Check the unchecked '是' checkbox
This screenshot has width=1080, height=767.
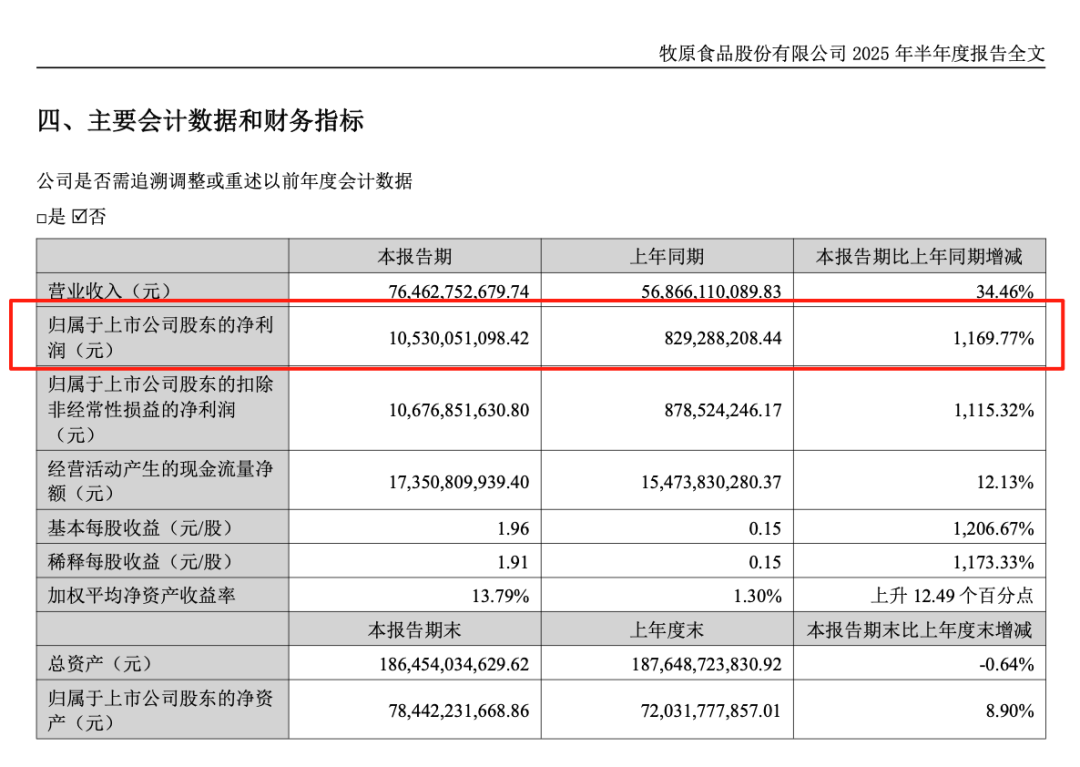42,218
